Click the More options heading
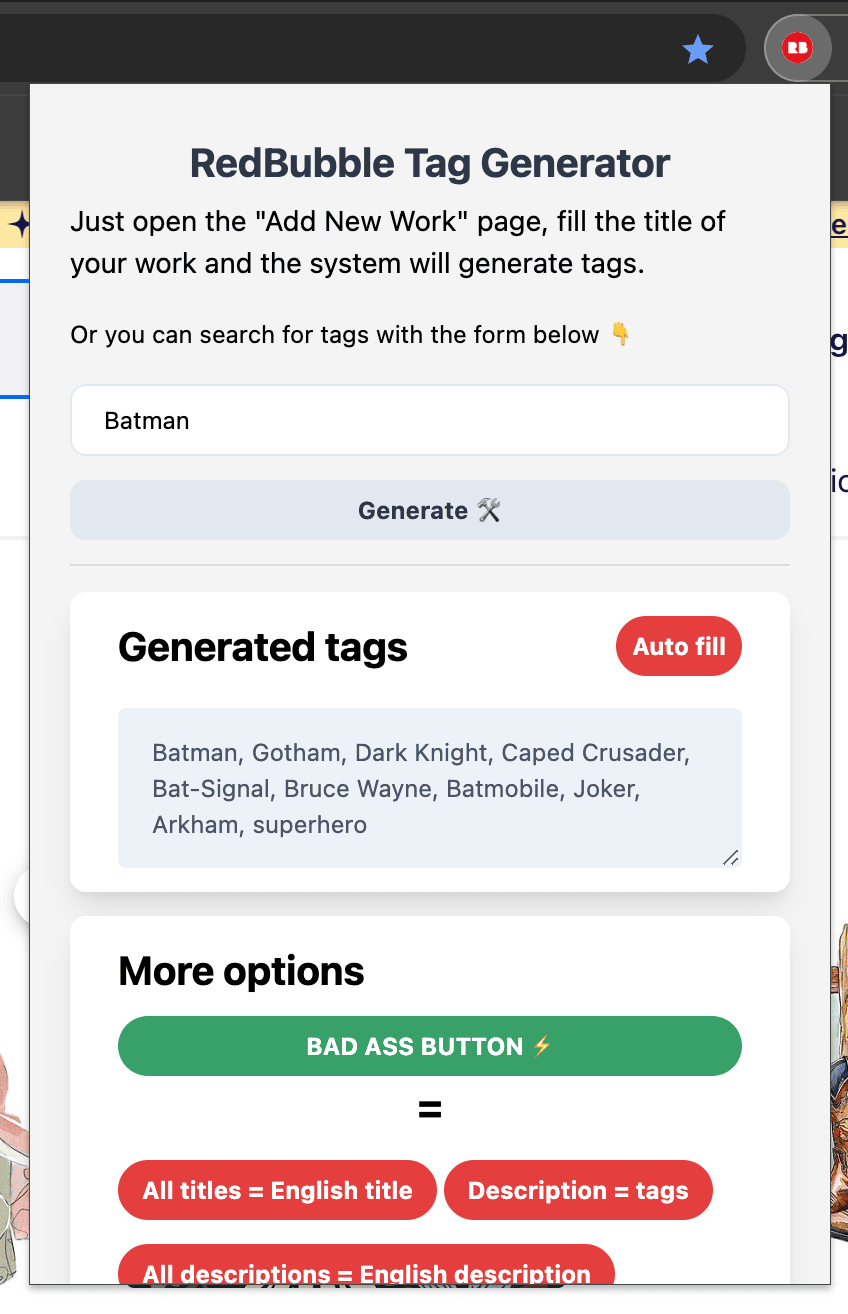 click(241, 971)
